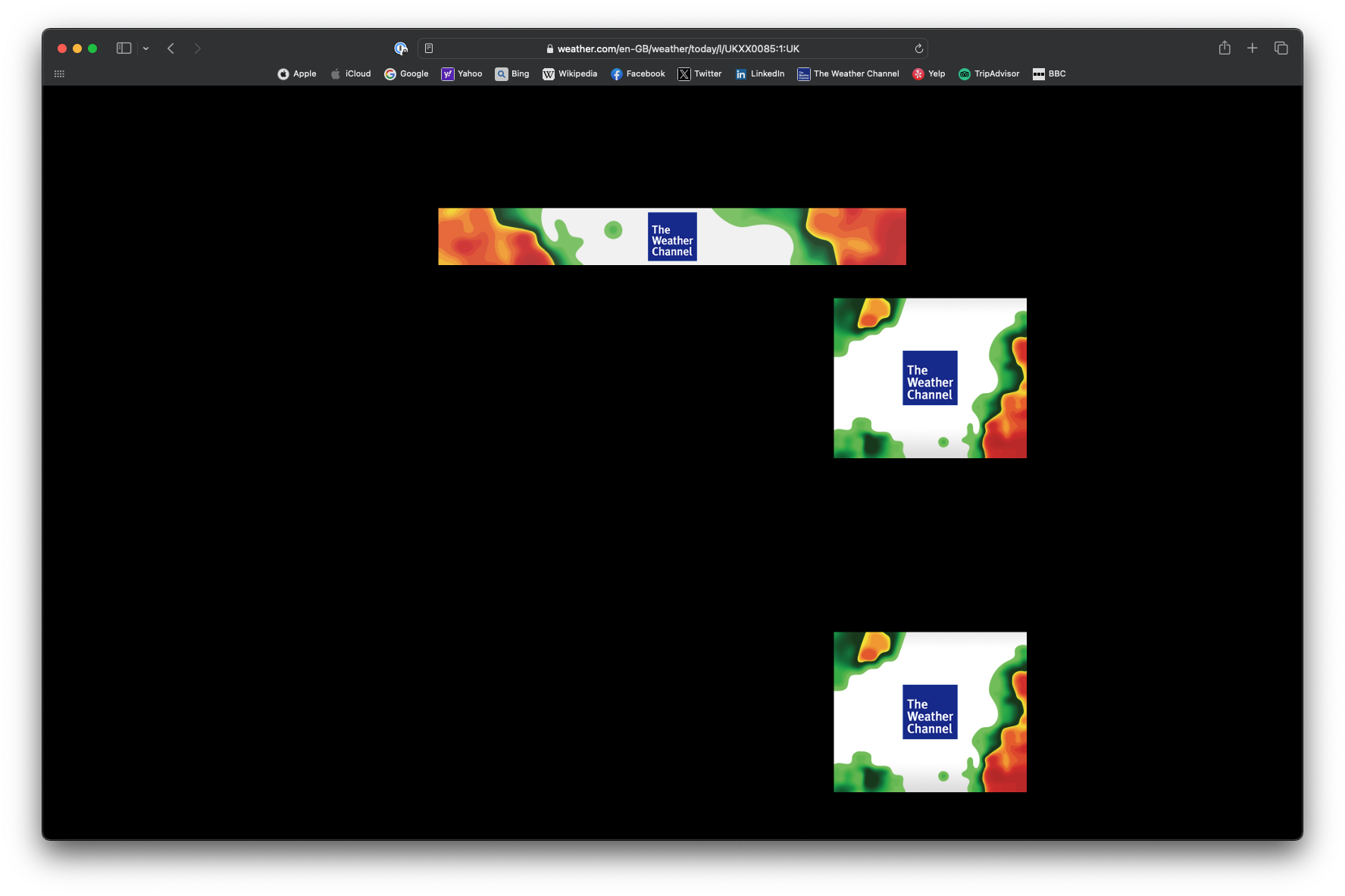Reload the weather.com page

pyautogui.click(x=918, y=48)
